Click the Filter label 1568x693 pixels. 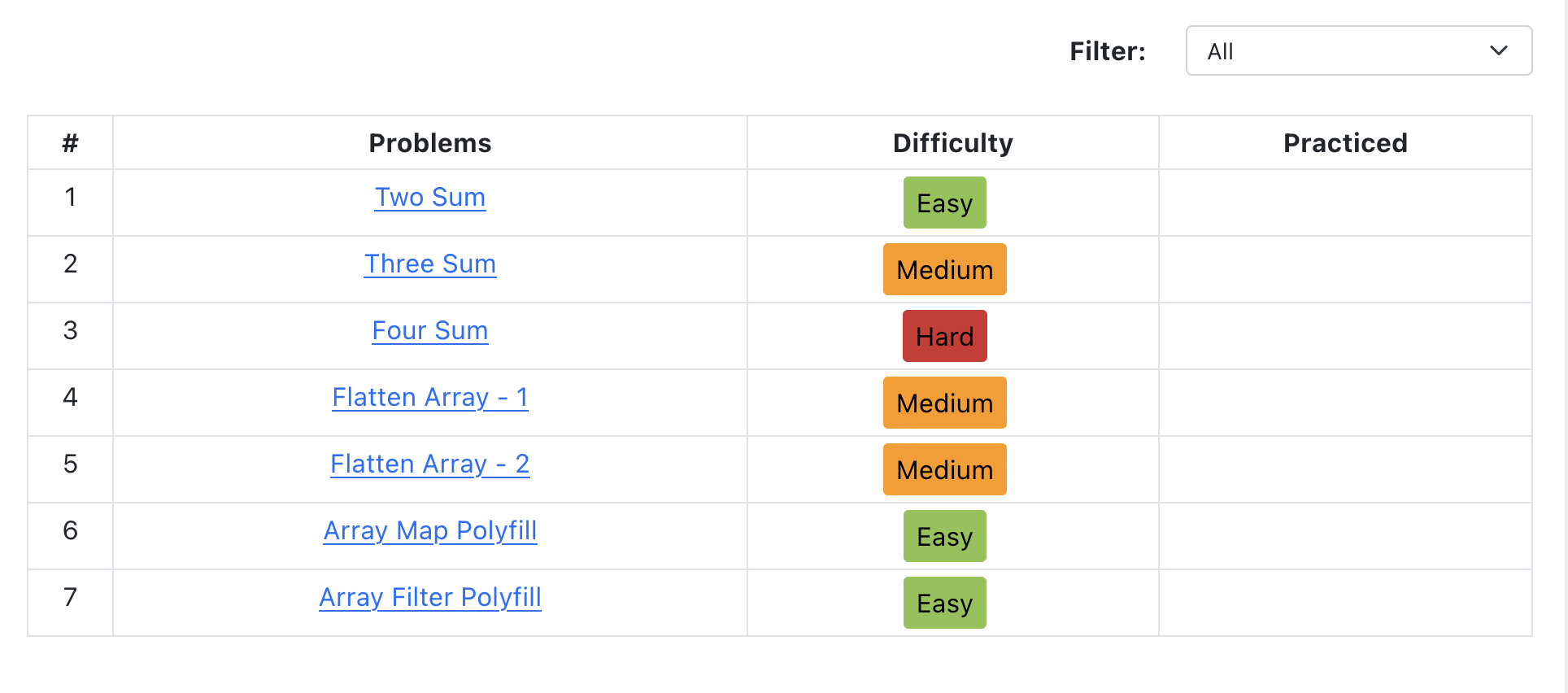click(x=1108, y=50)
